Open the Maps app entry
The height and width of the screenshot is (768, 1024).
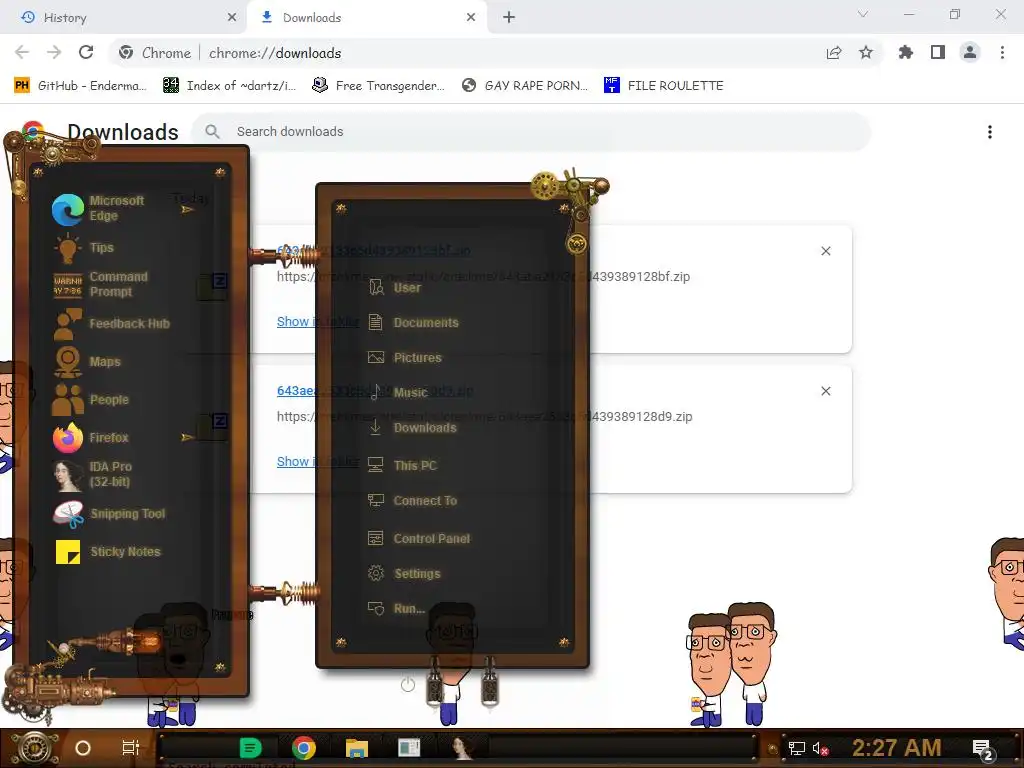(x=88, y=361)
